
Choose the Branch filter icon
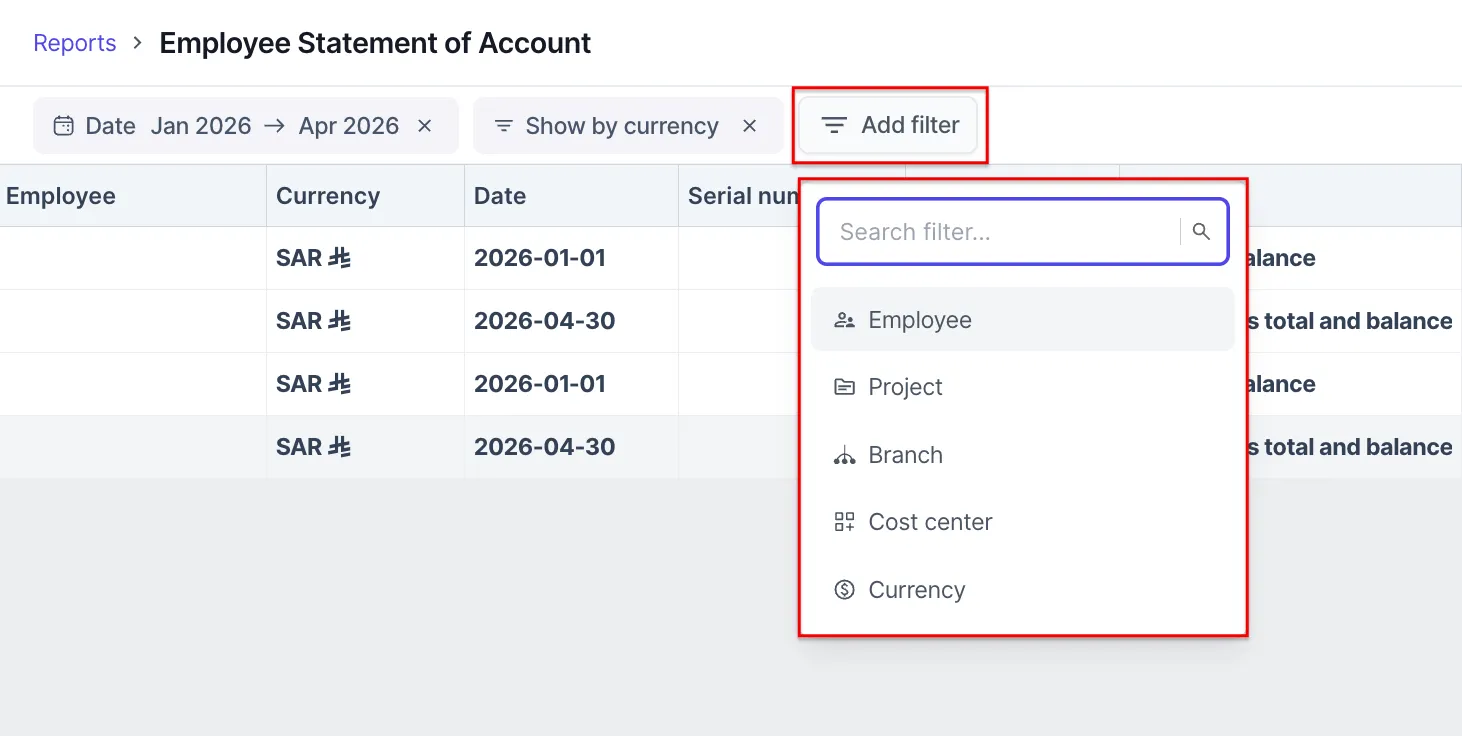843,454
